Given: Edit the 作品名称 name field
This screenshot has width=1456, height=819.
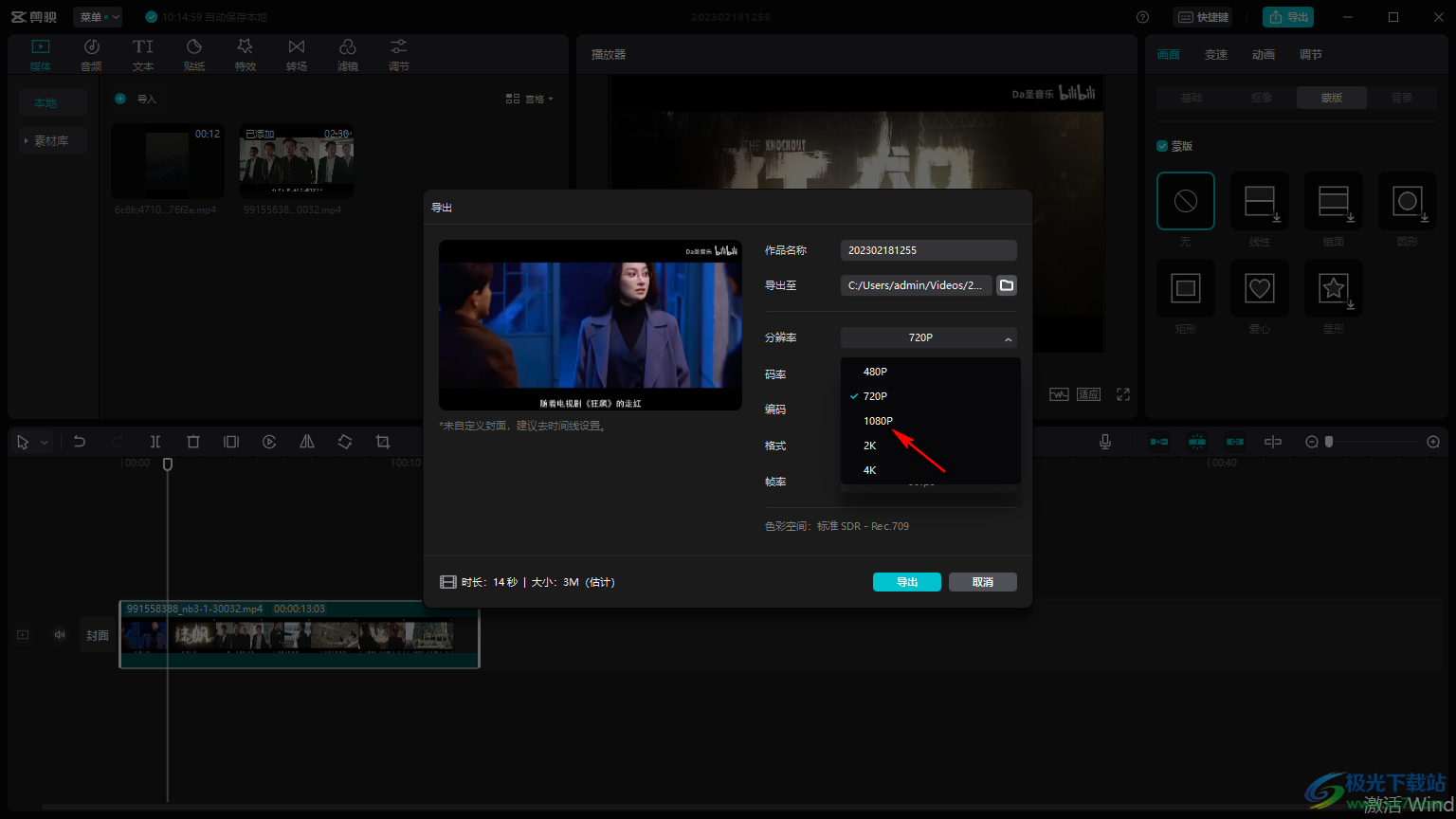Looking at the screenshot, I should point(928,250).
